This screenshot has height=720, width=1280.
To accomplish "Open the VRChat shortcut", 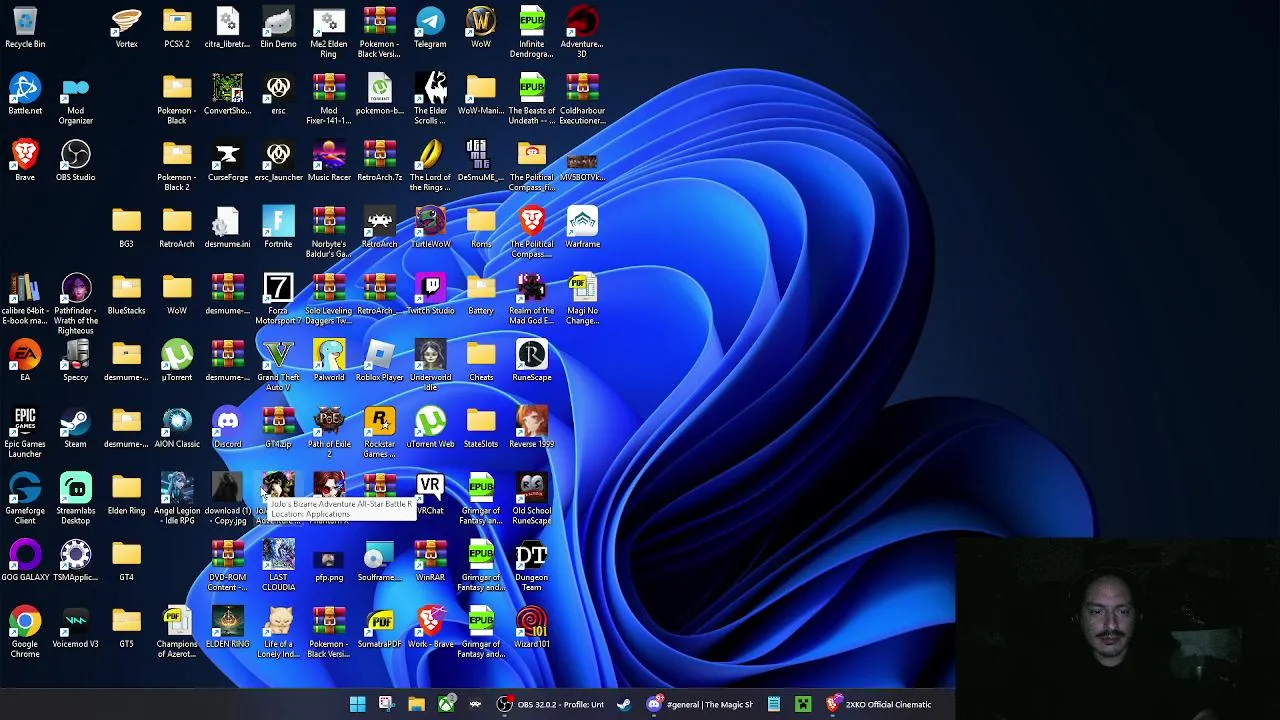I will 430,495.
